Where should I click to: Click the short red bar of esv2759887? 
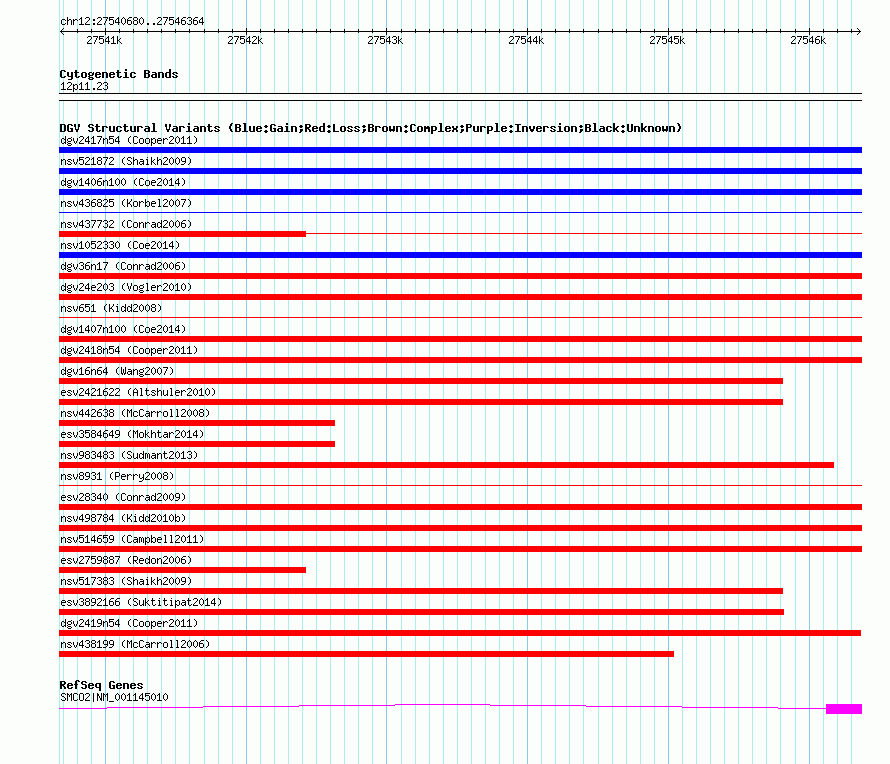(182, 570)
